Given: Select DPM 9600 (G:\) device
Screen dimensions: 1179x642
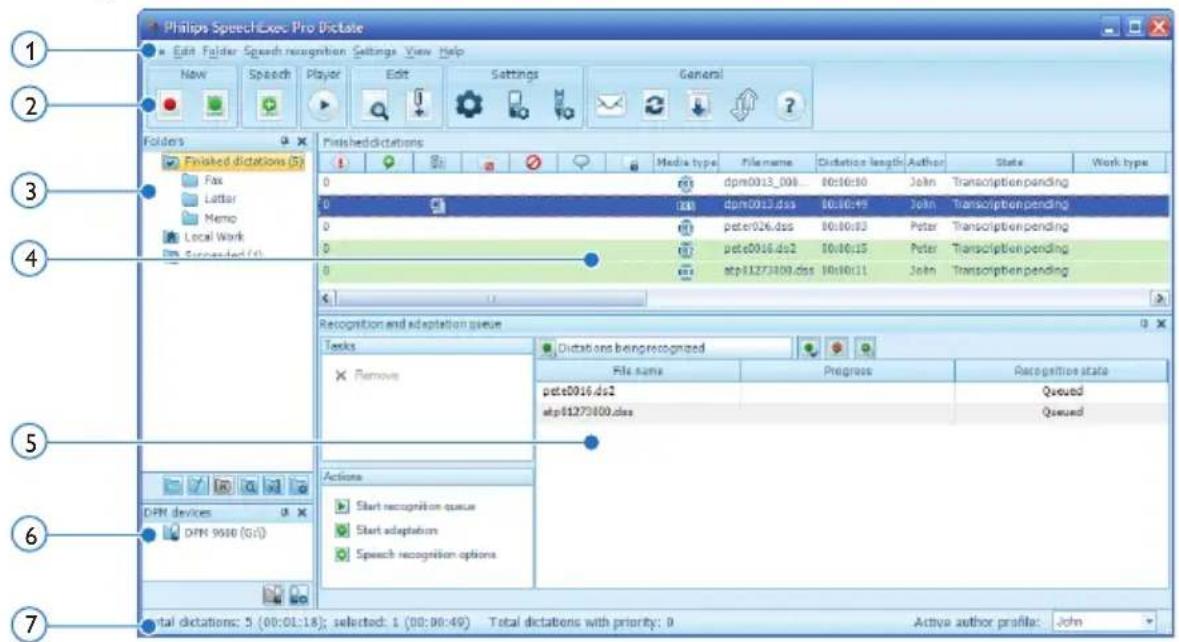Looking at the screenshot, I should click(x=214, y=533).
